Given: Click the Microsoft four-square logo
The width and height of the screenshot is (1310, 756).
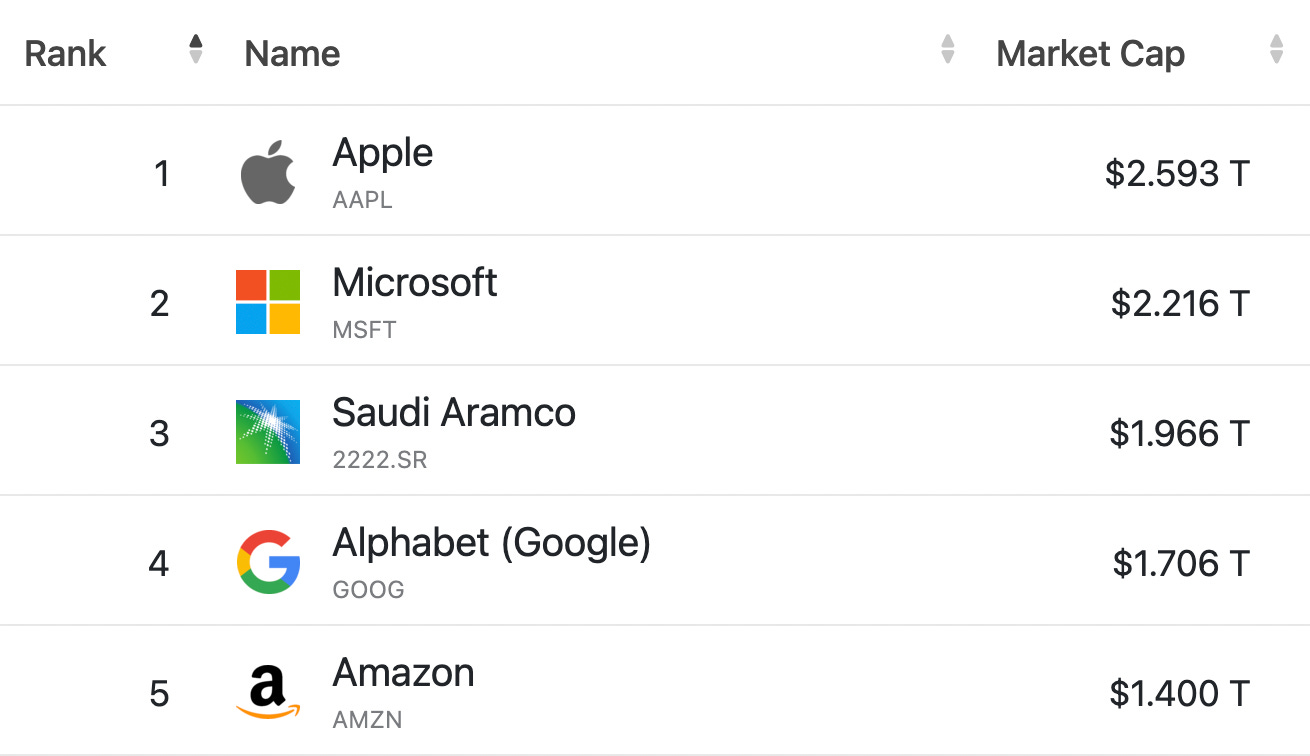Looking at the screenshot, I should [x=268, y=302].
